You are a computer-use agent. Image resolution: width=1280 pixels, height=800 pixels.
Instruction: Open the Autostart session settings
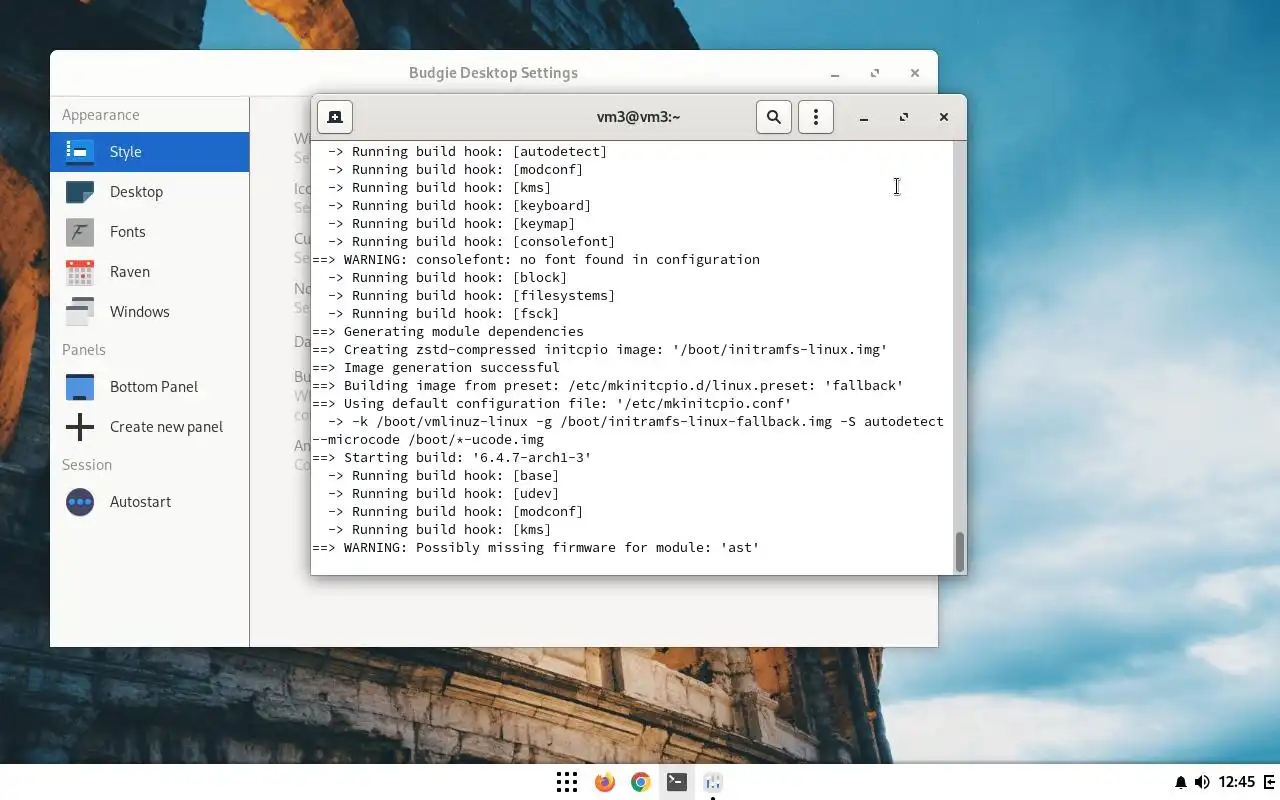pyautogui.click(x=150, y=502)
